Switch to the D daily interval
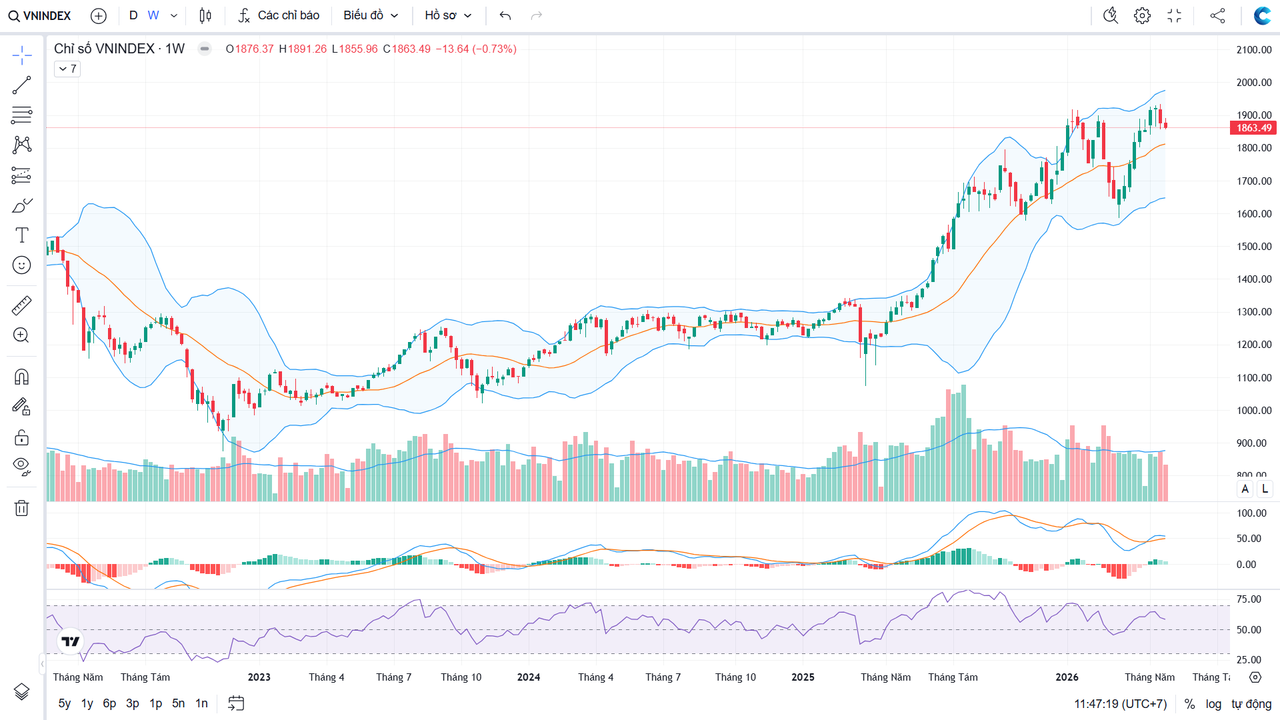1280x720 pixels. [133, 15]
